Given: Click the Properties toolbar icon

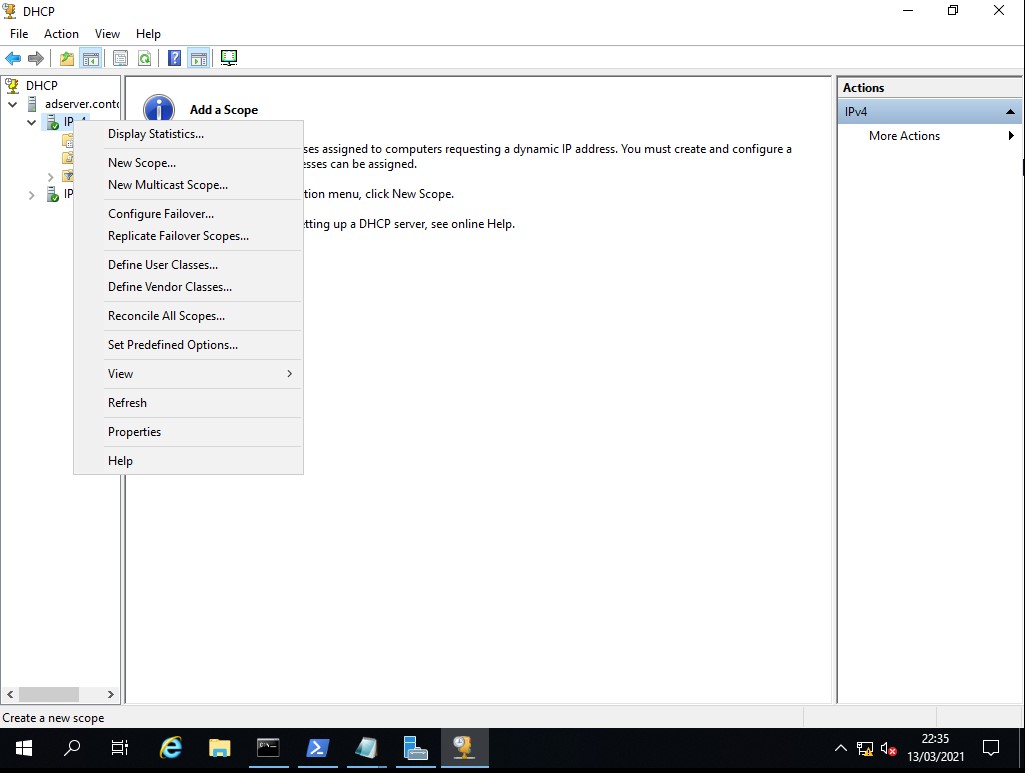Looking at the screenshot, I should pos(121,59).
